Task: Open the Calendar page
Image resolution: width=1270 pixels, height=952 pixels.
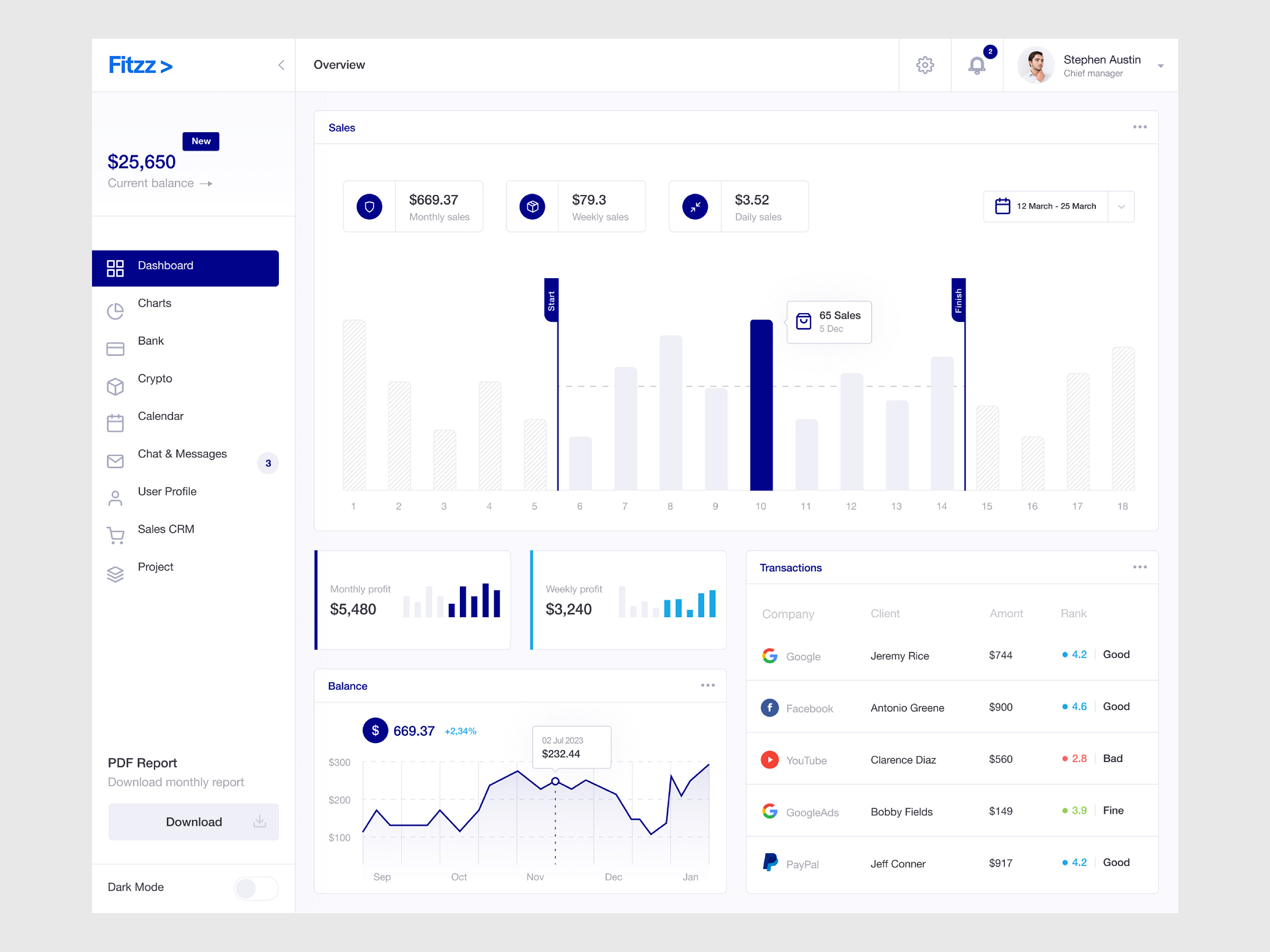Action: point(161,416)
